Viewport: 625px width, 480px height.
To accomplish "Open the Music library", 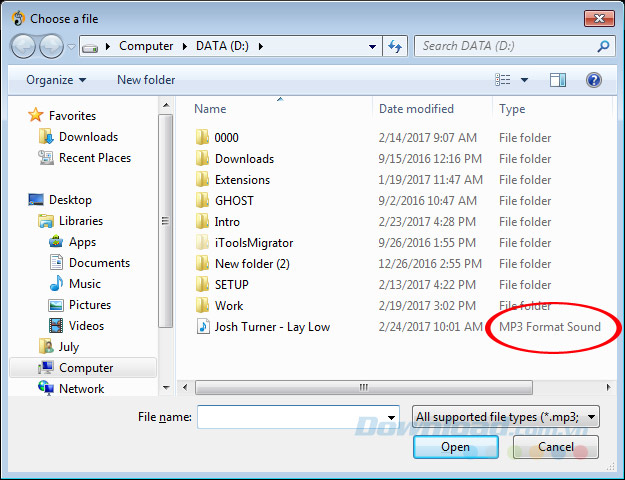I will (x=85, y=284).
